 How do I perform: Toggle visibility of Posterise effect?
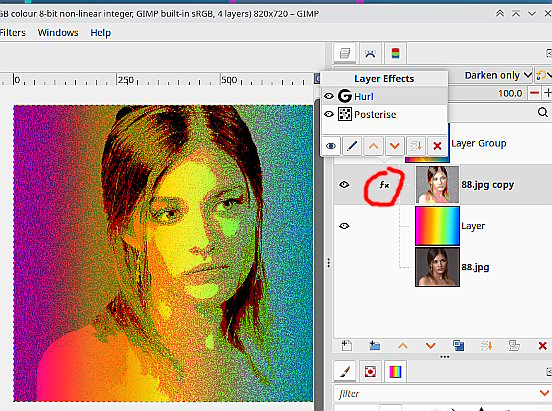click(x=329, y=114)
